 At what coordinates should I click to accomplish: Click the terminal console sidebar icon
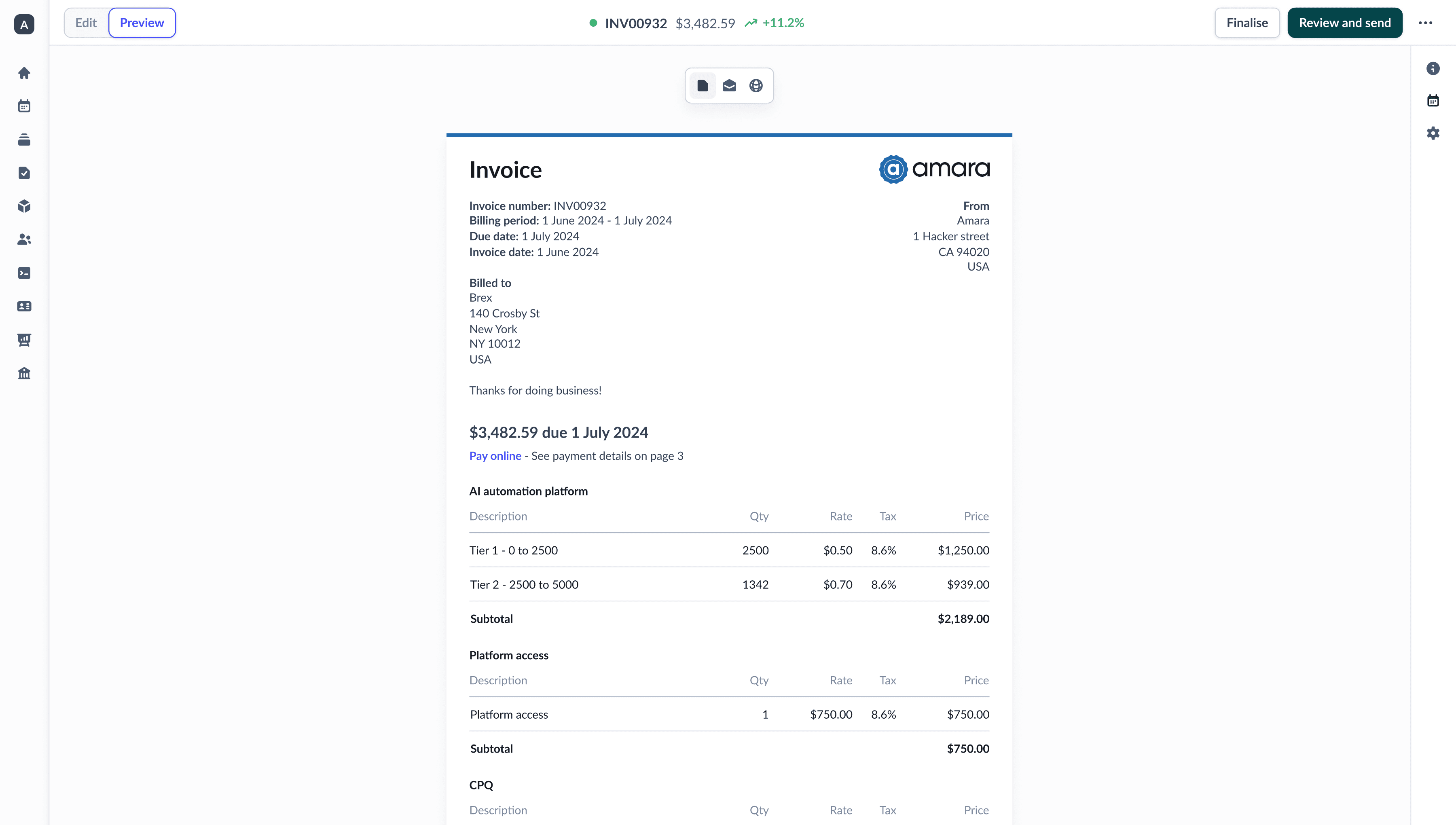click(x=24, y=273)
